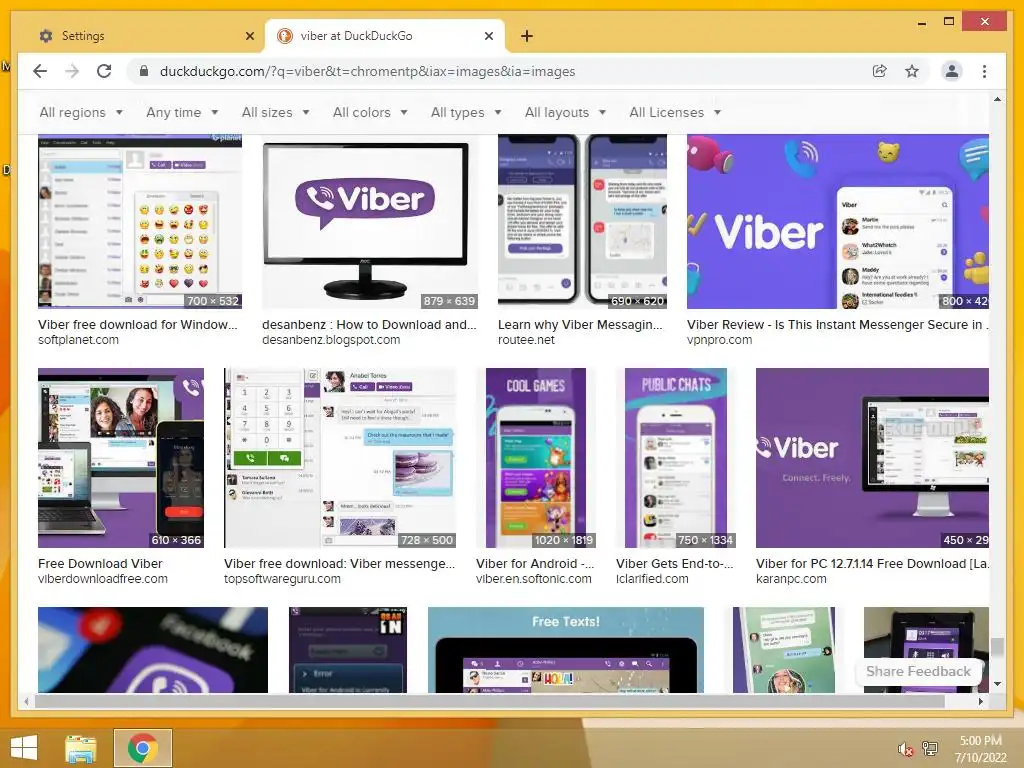Open Viber free download for Windows link
The image size is (1024, 768).
pyautogui.click(x=138, y=325)
